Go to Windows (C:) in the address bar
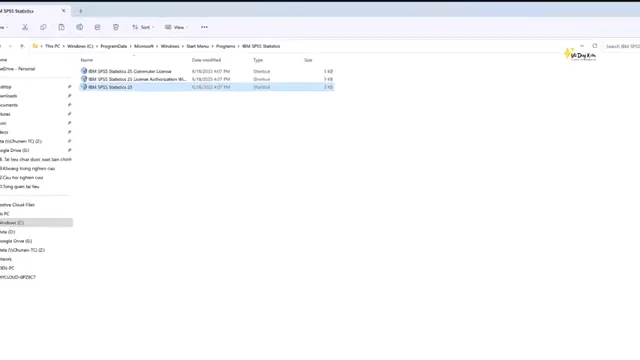 (80, 46)
